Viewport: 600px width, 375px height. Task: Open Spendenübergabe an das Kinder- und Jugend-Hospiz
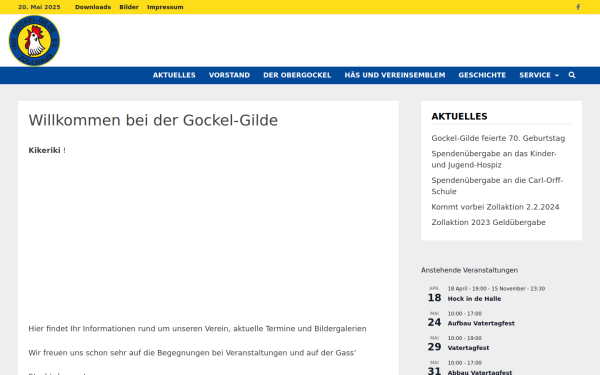click(x=494, y=159)
